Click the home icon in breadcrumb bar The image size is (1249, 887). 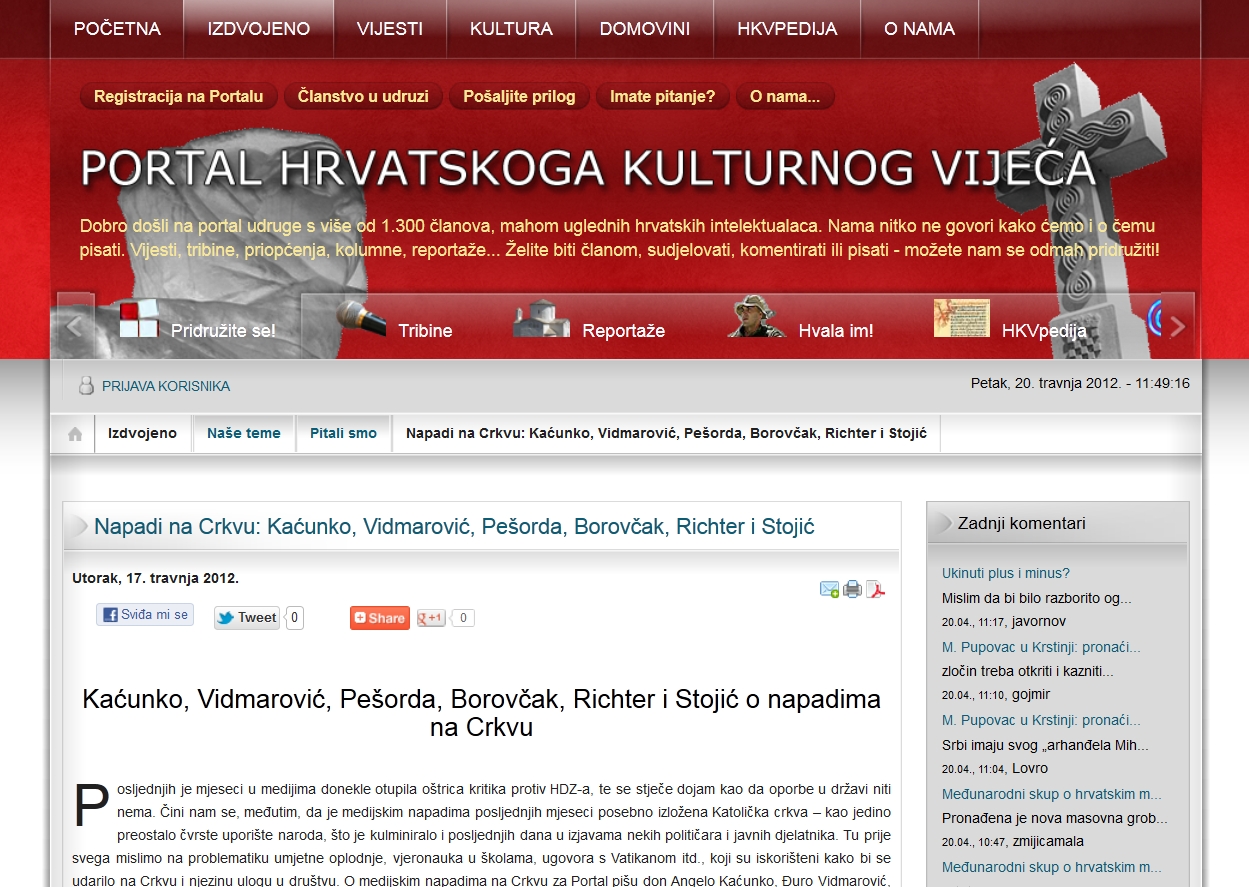tap(74, 434)
